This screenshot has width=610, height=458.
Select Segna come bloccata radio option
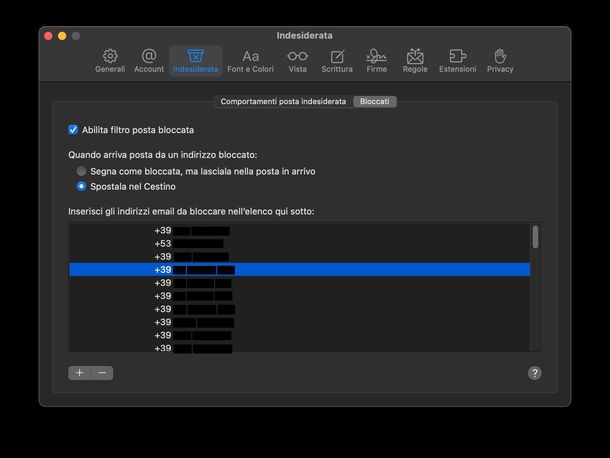click(x=82, y=171)
